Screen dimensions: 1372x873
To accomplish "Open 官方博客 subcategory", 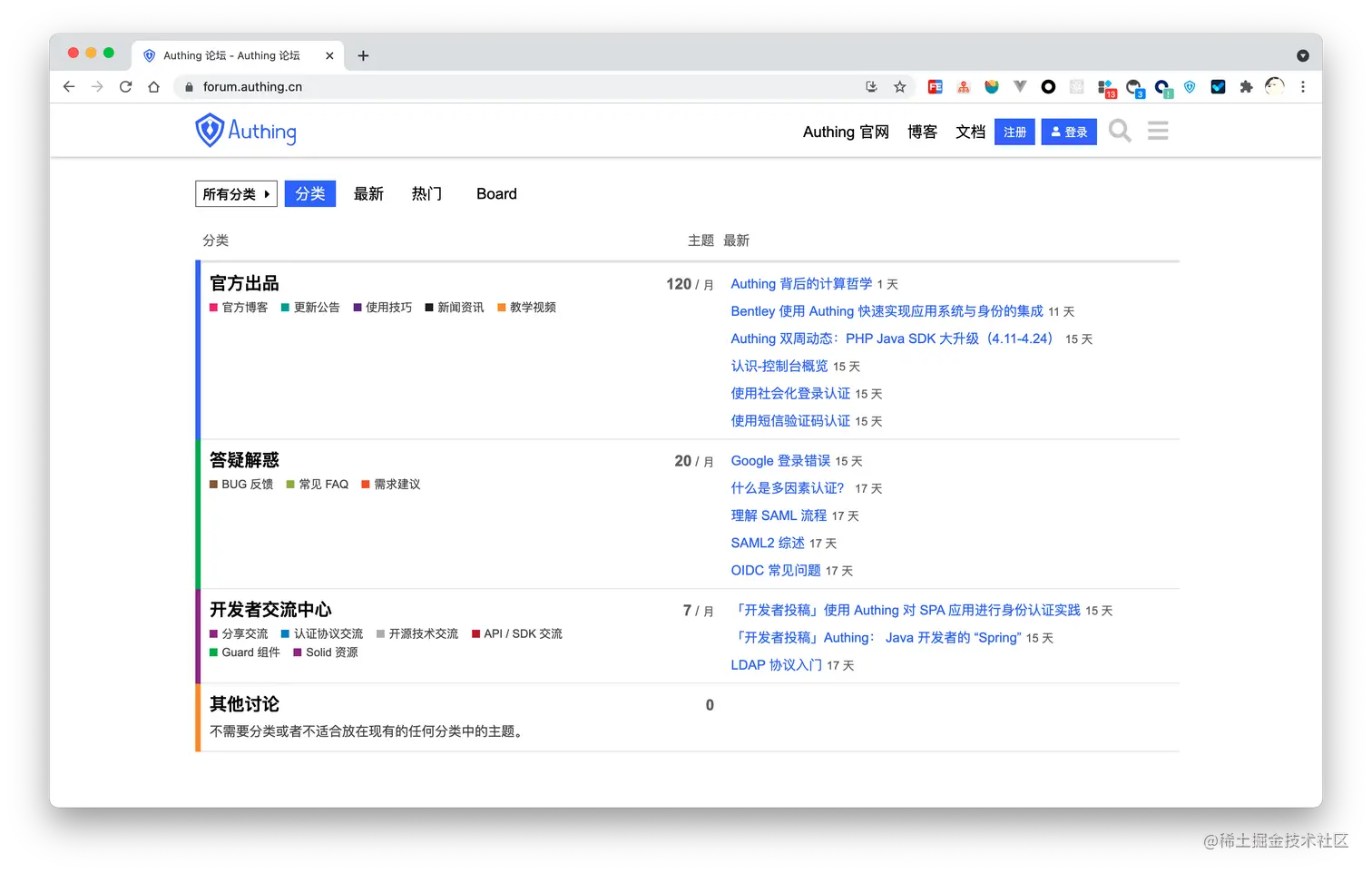I will click(239, 308).
